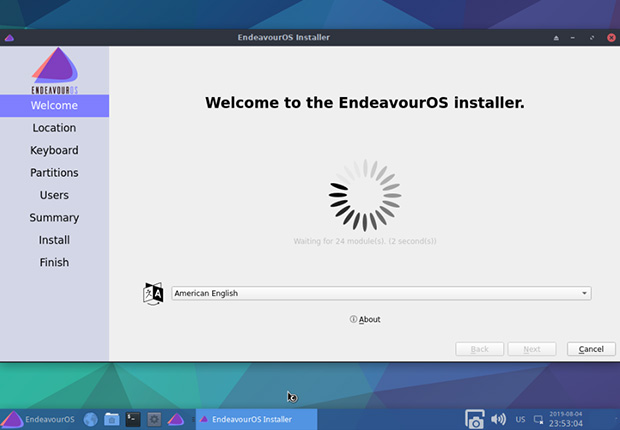Image resolution: width=620 pixels, height=430 pixels.
Task: Click the EndeavourOS logo in the sidebar
Action: (x=55, y=70)
